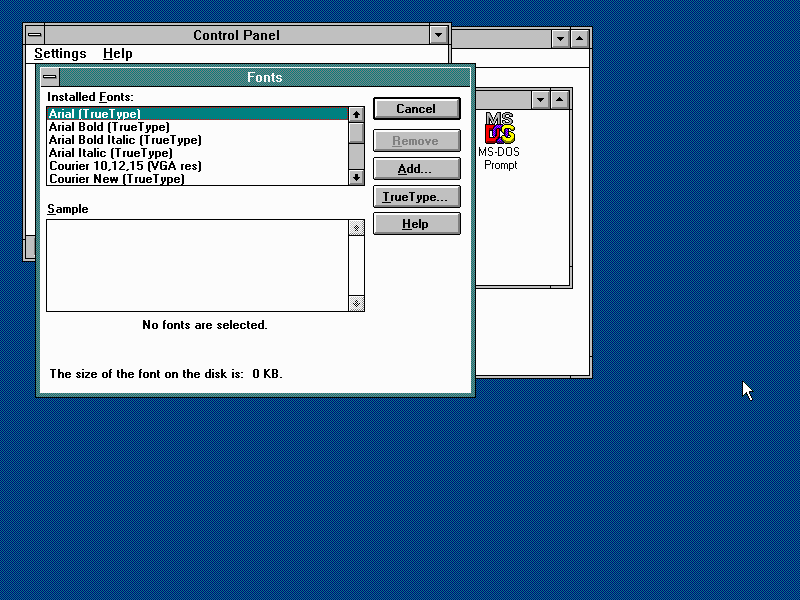This screenshot has height=600, width=800.
Task: Select Arial (TrueType) in font list
Action: (95, 114)
